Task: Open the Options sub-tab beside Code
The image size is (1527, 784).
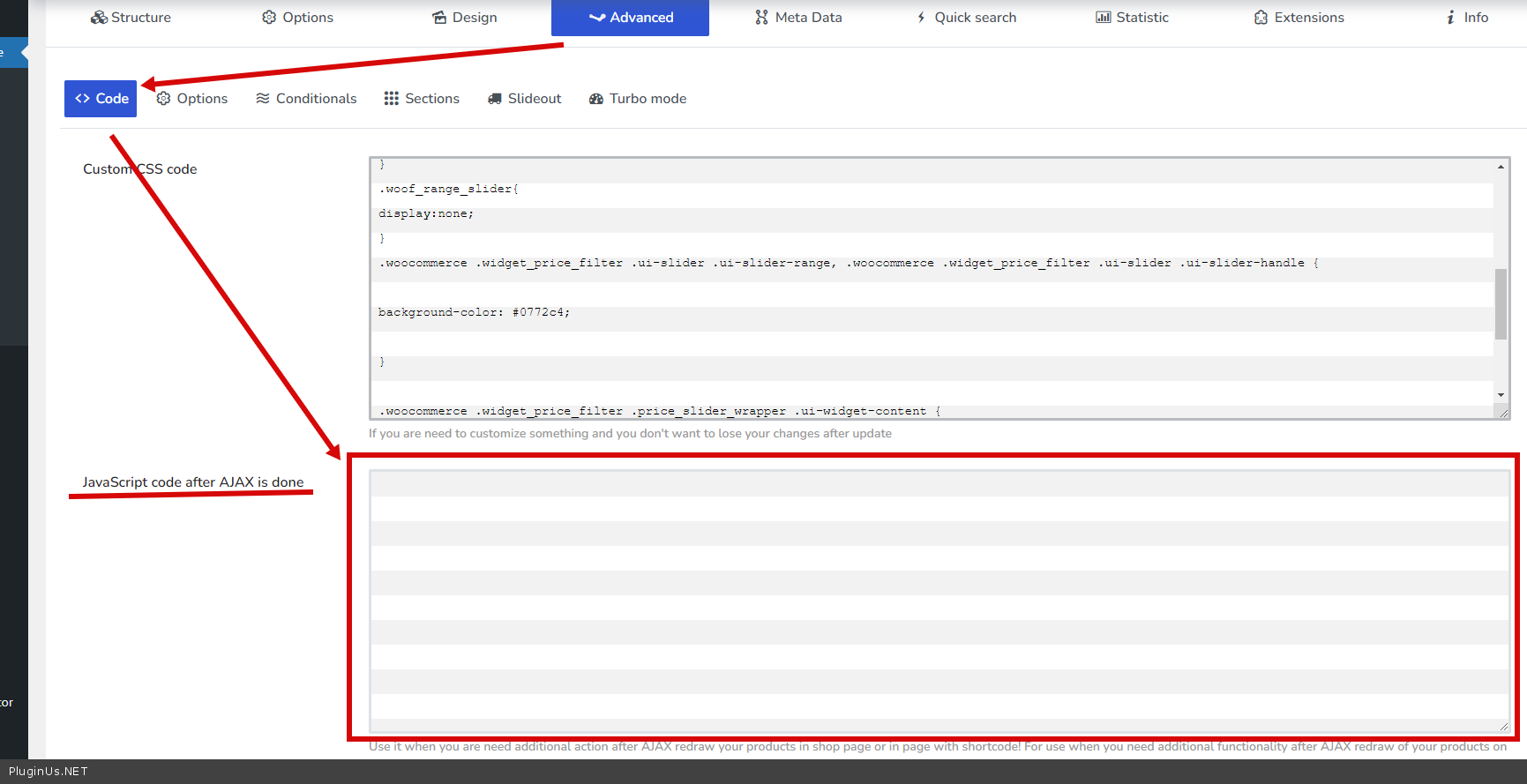Action: [x=192, y=99]
